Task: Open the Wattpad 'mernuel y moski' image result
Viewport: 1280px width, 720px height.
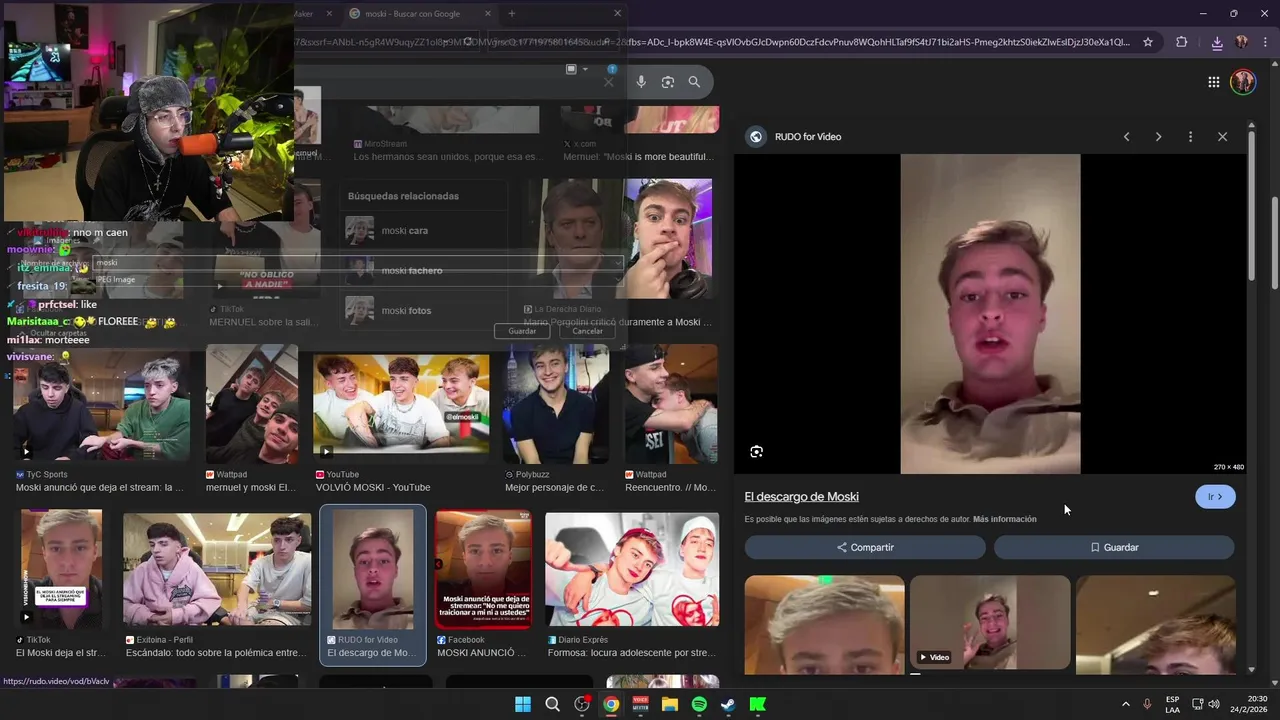Action: [x=251, y=404]
